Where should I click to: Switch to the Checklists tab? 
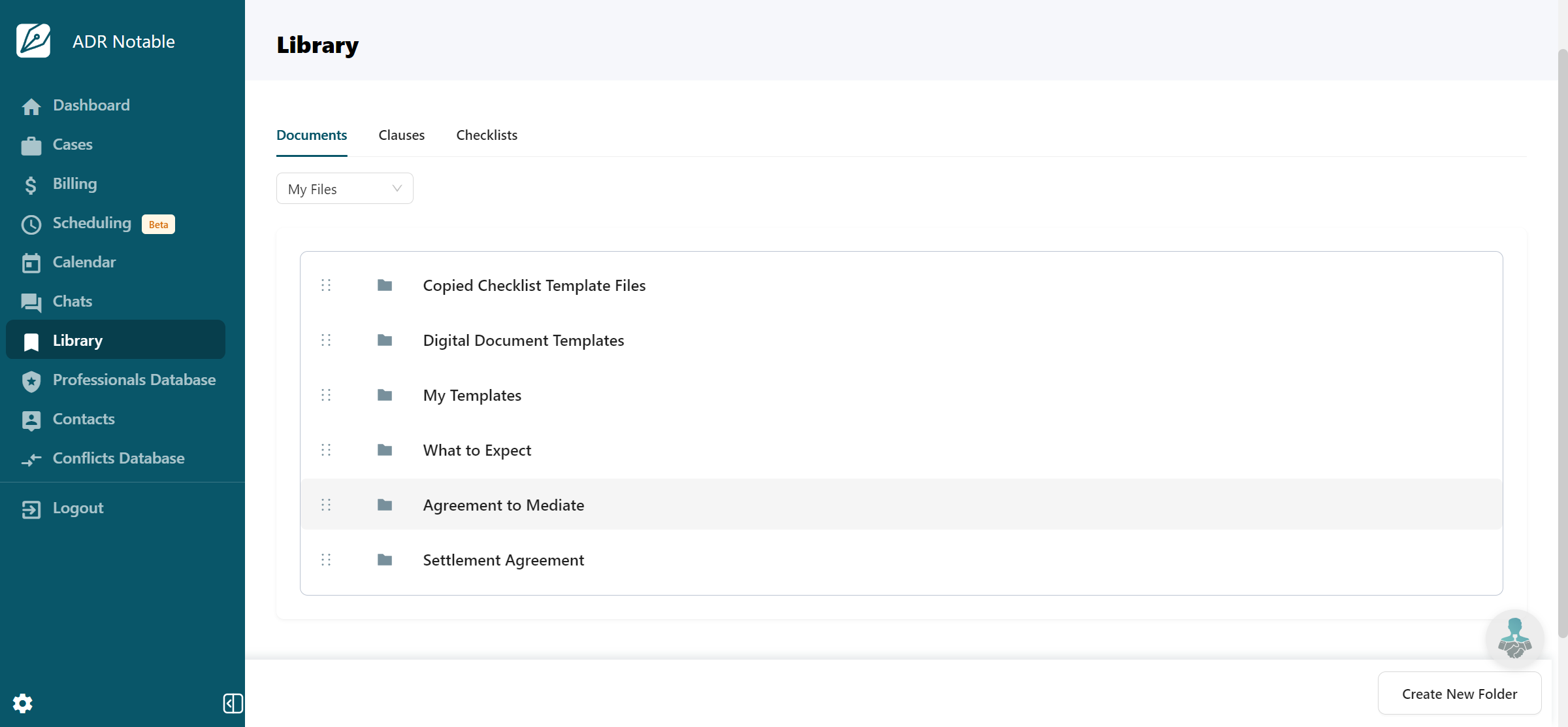(x=486, y=135)
